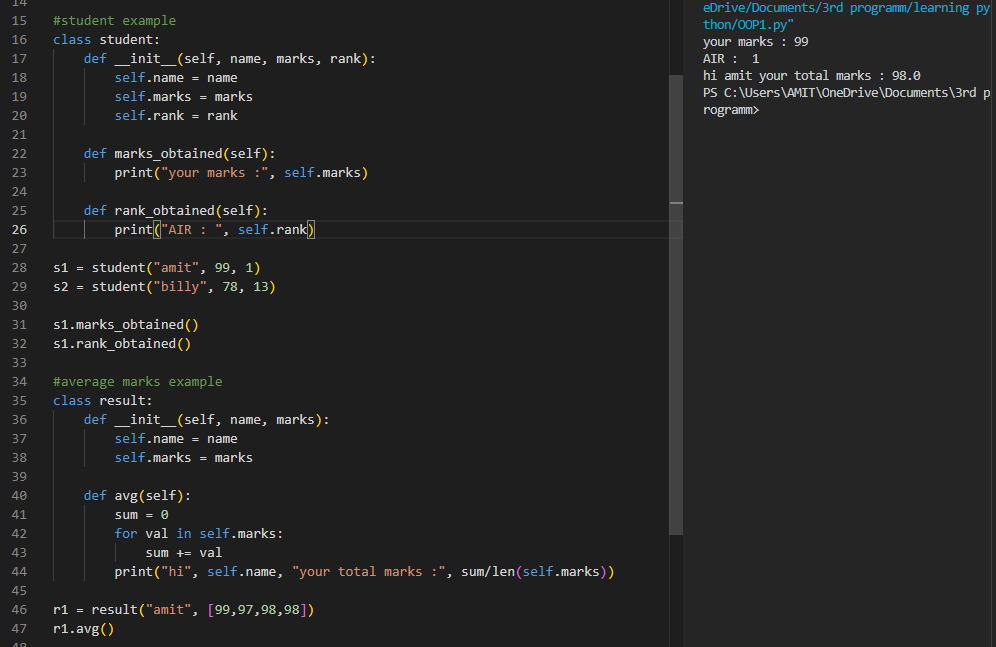Click the "s1.marks_obtained()" call

pyautogui.click(x=126, y=324)
